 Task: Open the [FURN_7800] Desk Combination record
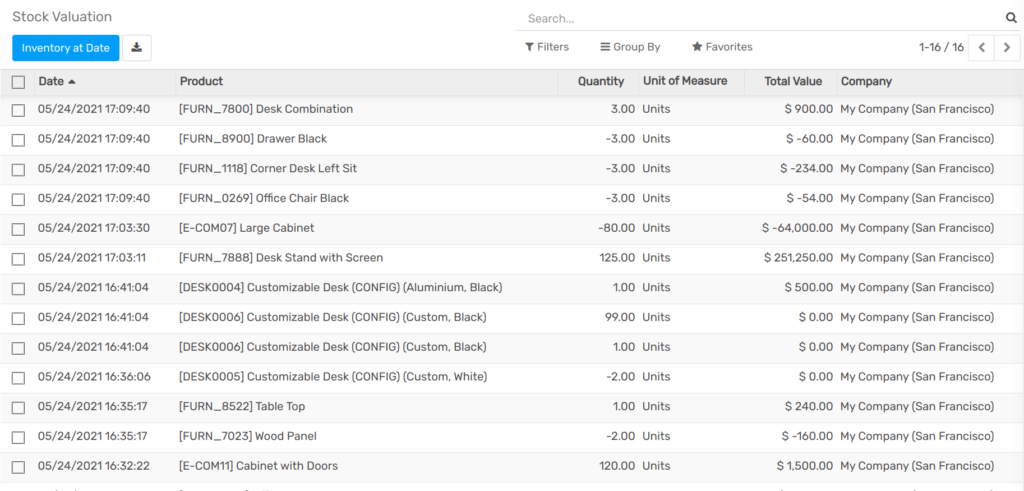(266, 109)
